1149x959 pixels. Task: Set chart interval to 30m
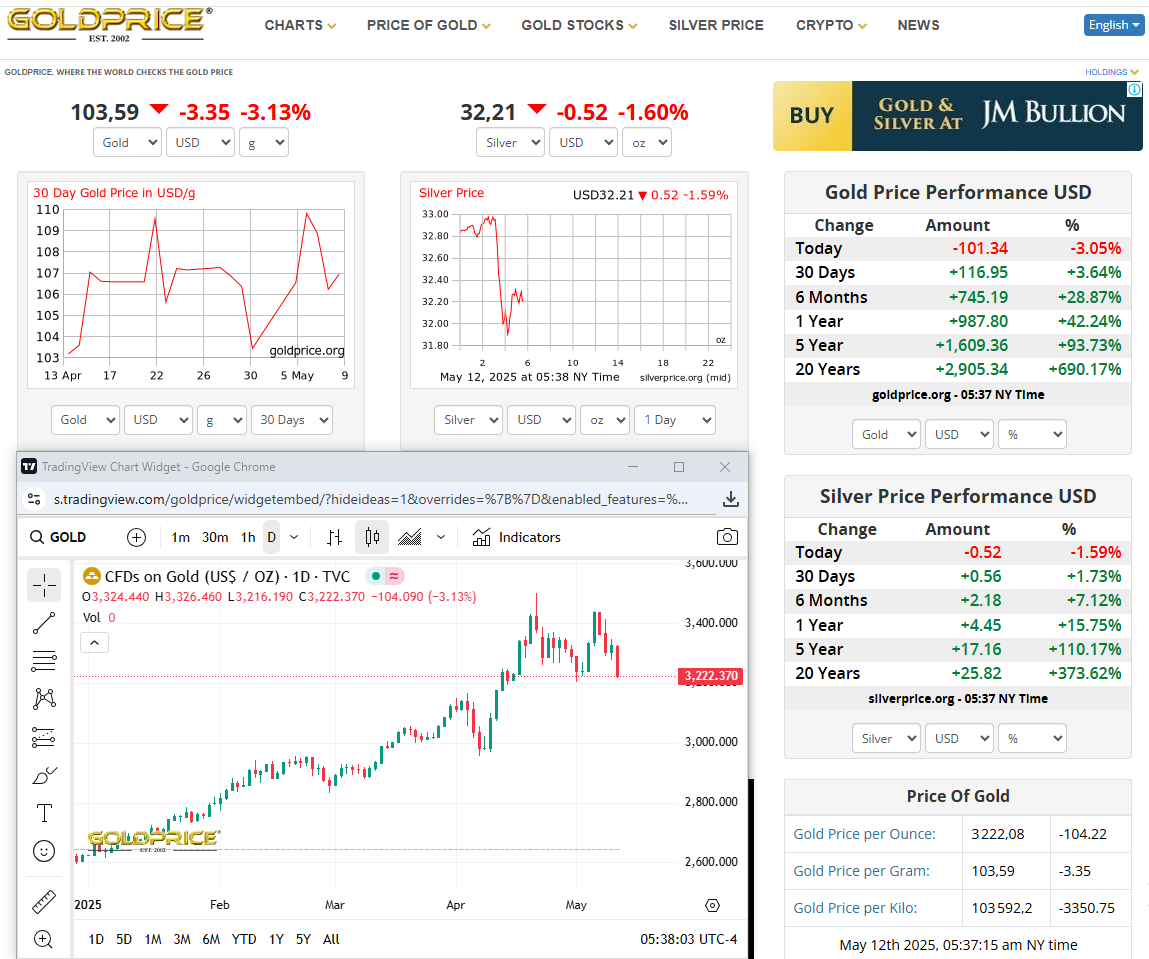pyautogui.click(x=215, y=537)
